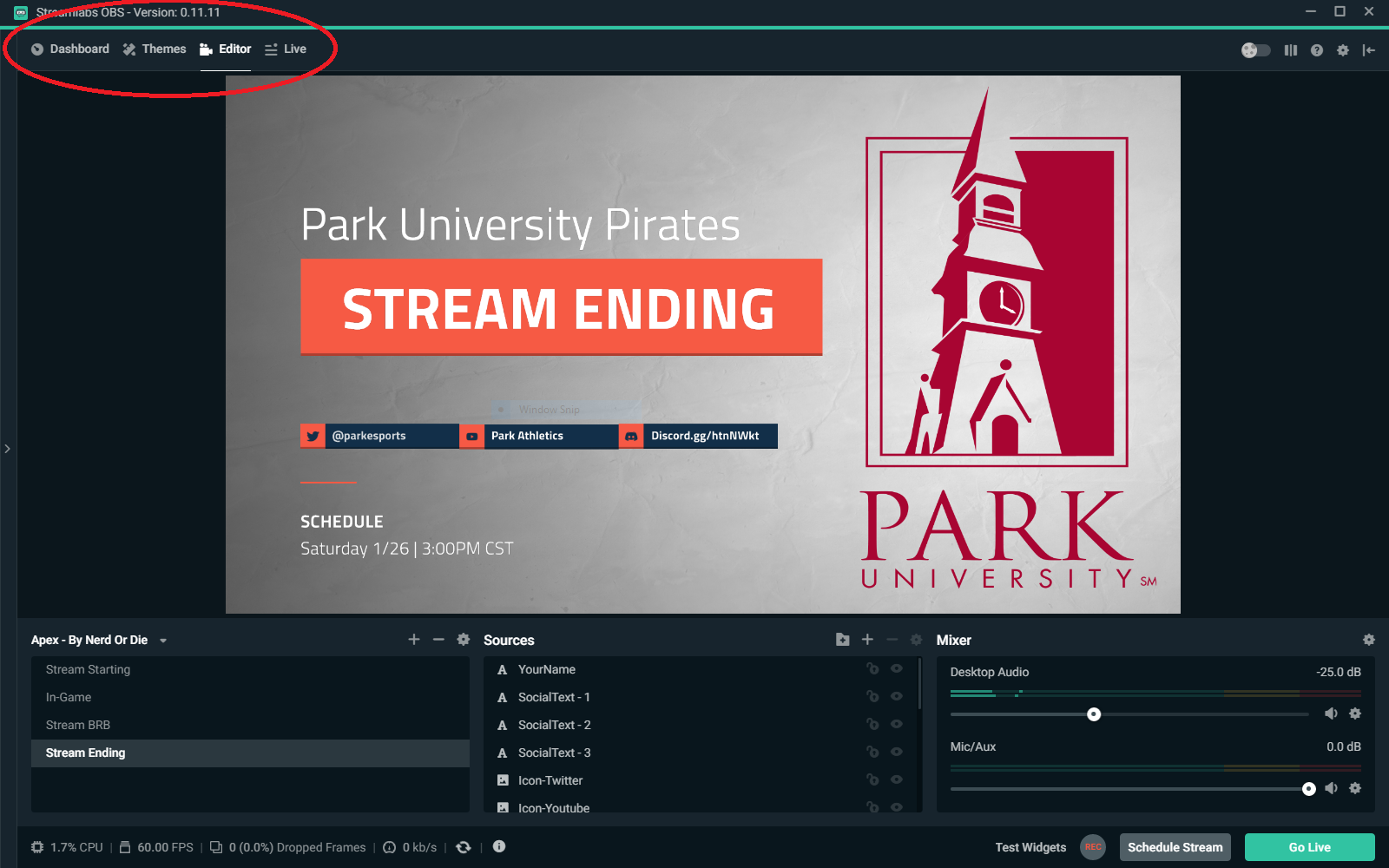The image size is (1389, 868).
Task: Lock the YourName source
Action: click(872, 669)
